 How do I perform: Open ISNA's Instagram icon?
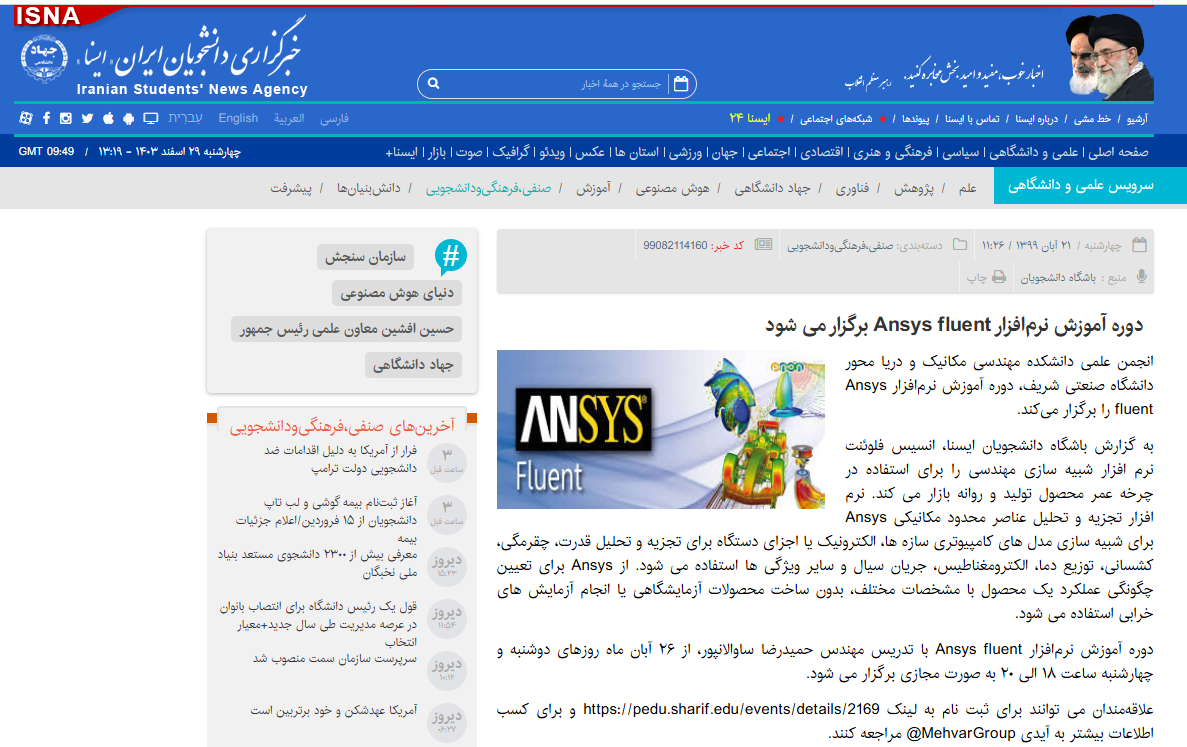point(66,118)
